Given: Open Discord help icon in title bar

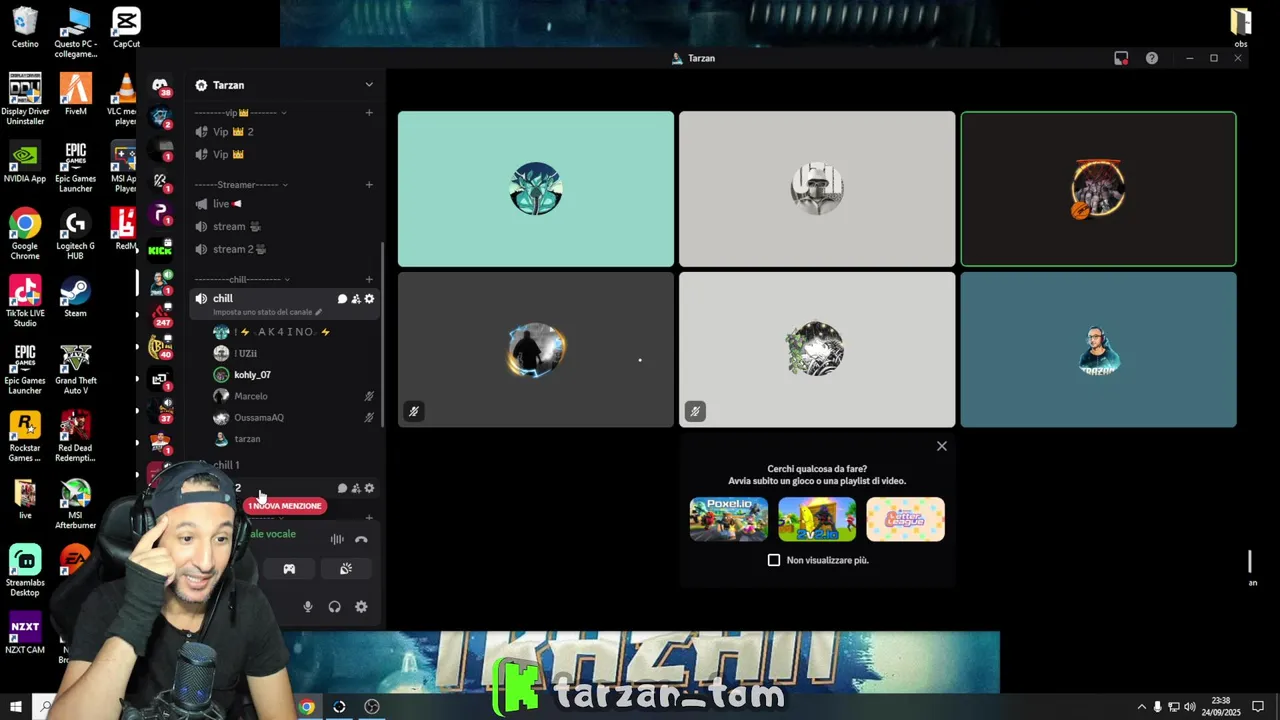Looking at the screenshot, I should click(x=1152, y=58).
